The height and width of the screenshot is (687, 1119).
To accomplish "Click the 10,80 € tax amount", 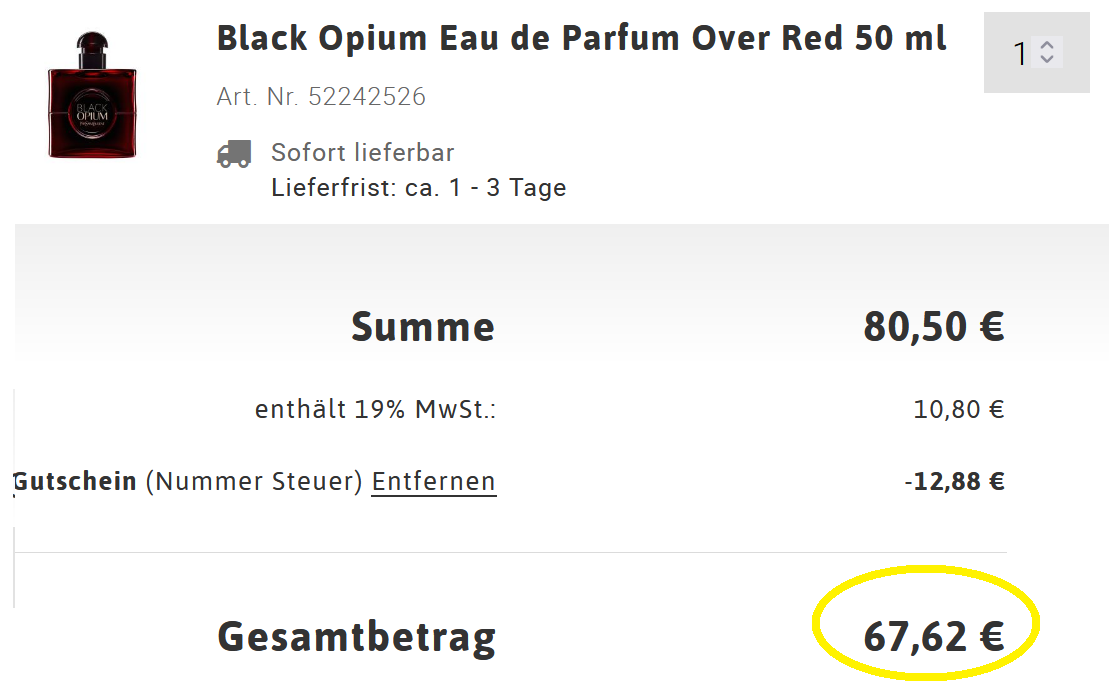I will point(958,409).
